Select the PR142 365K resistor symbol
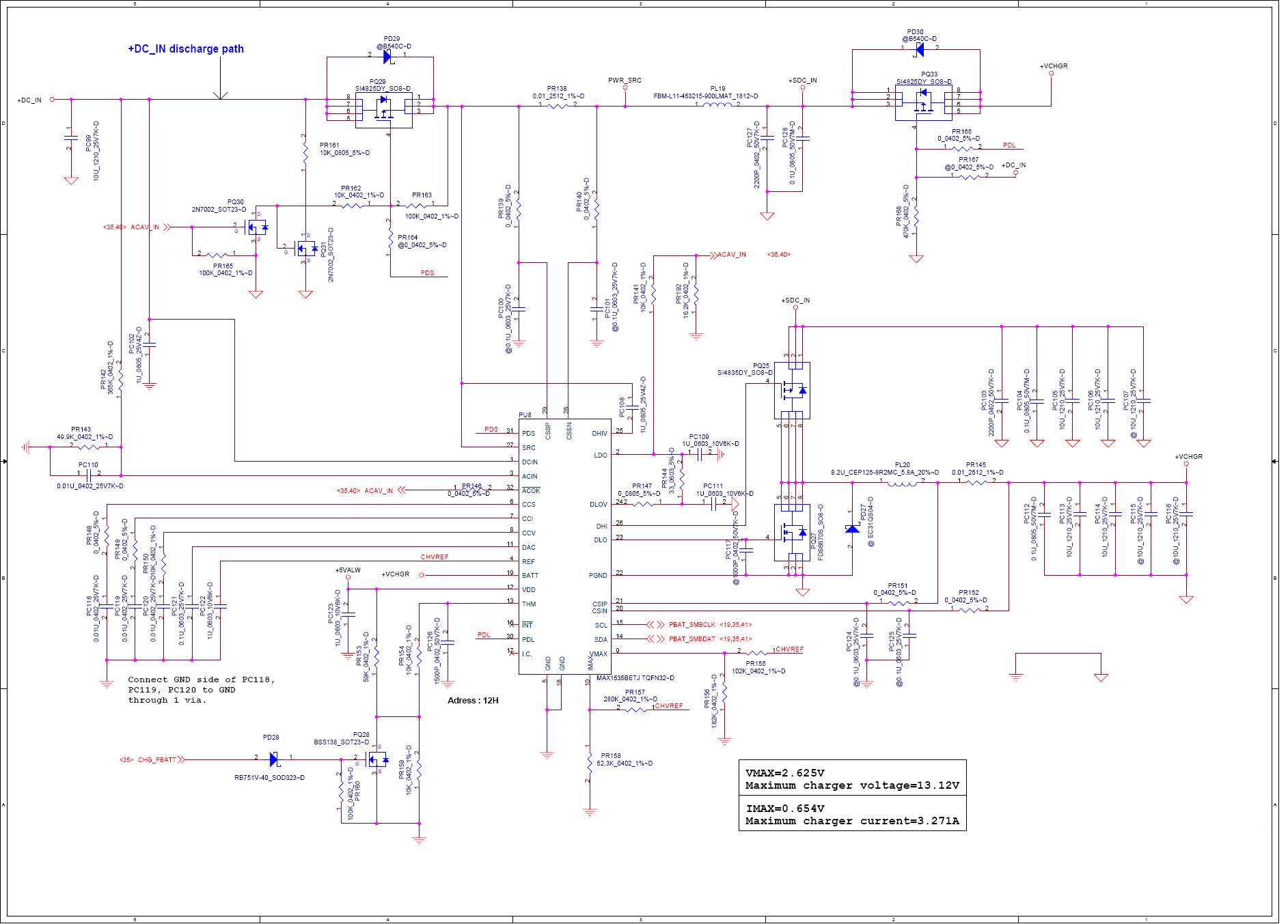1288x924 pixels. coord(120,379)
